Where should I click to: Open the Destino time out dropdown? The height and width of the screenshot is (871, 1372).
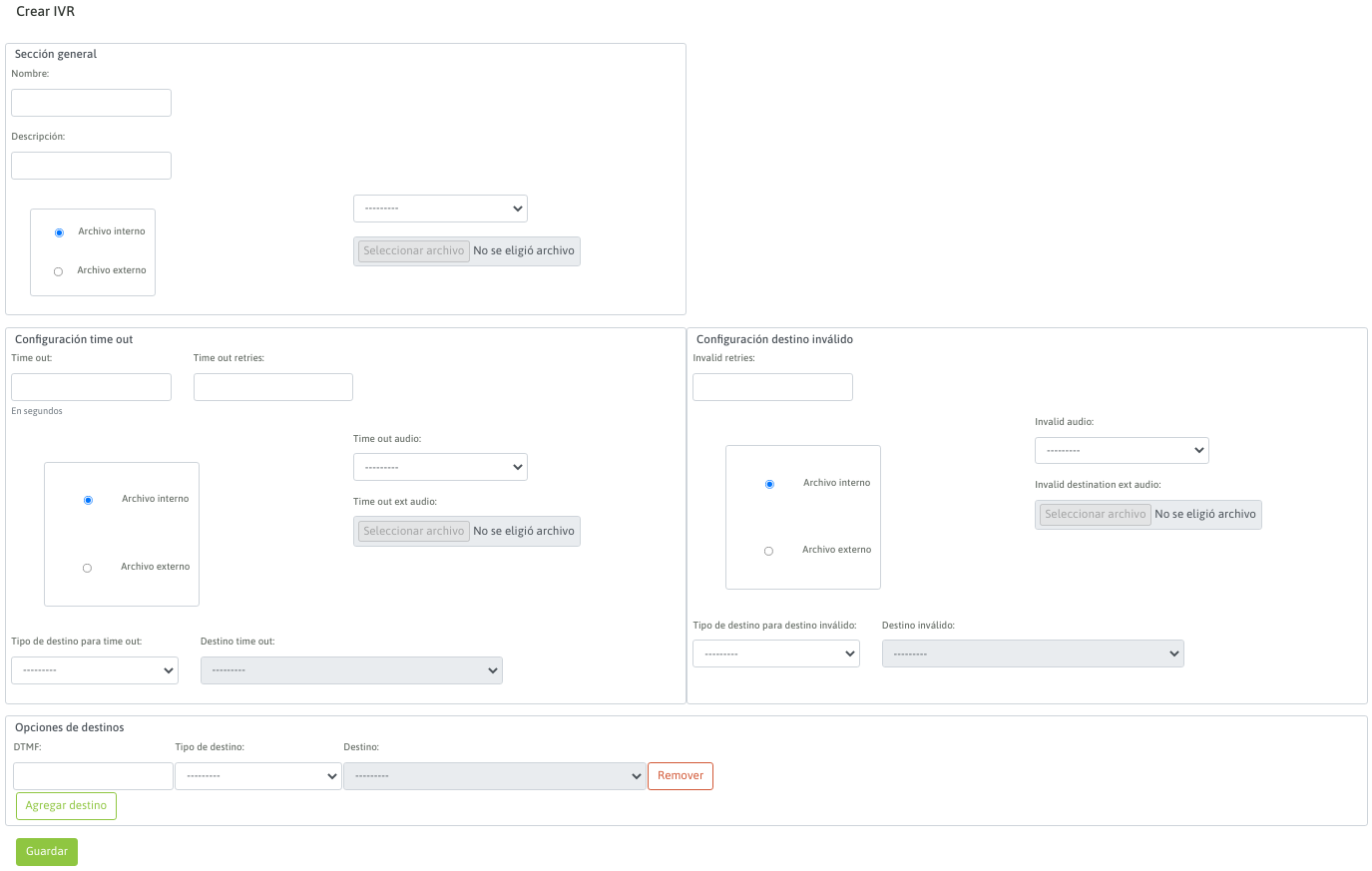(x=351, y=670)
